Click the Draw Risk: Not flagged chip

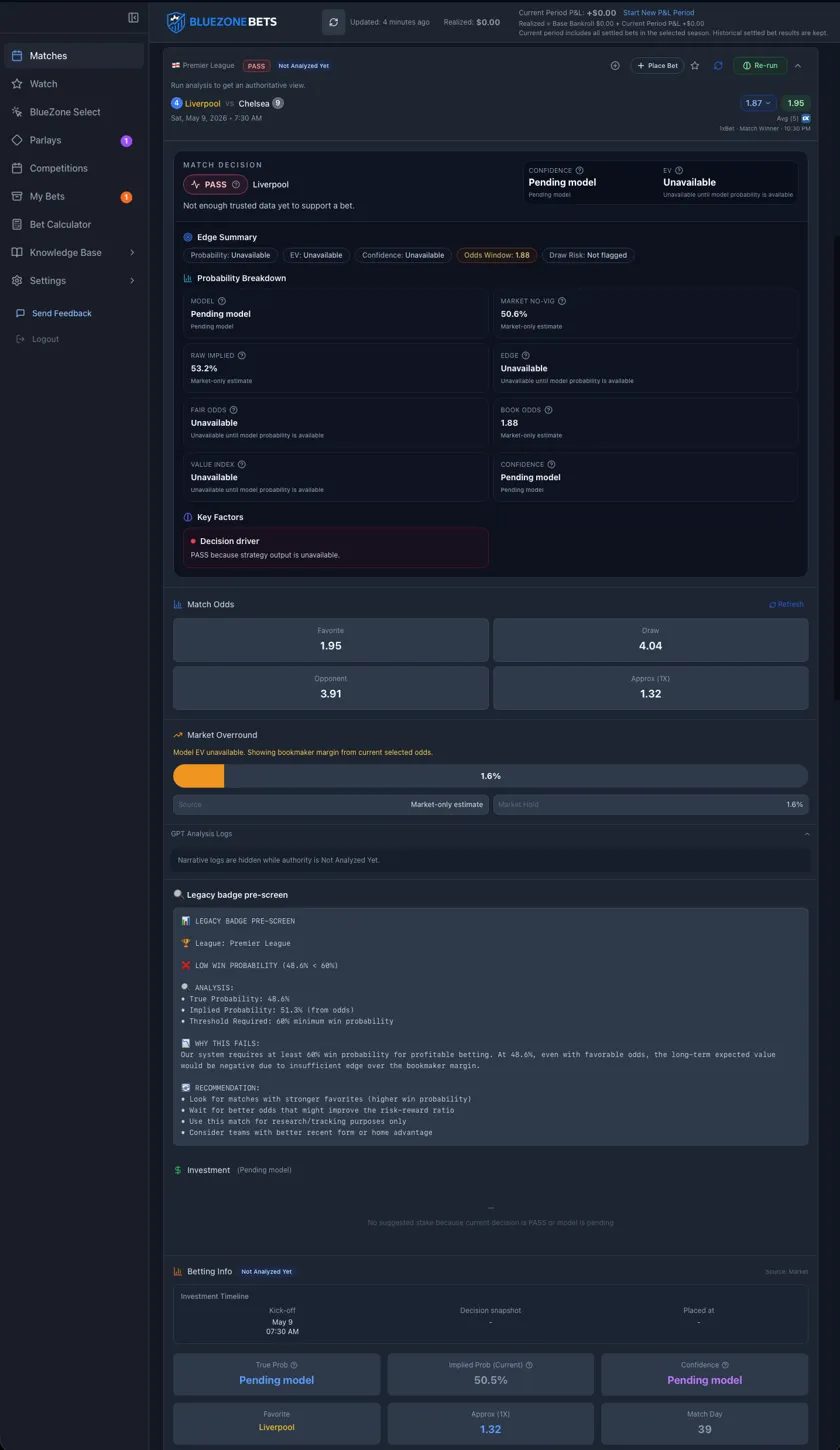[588, 255]
